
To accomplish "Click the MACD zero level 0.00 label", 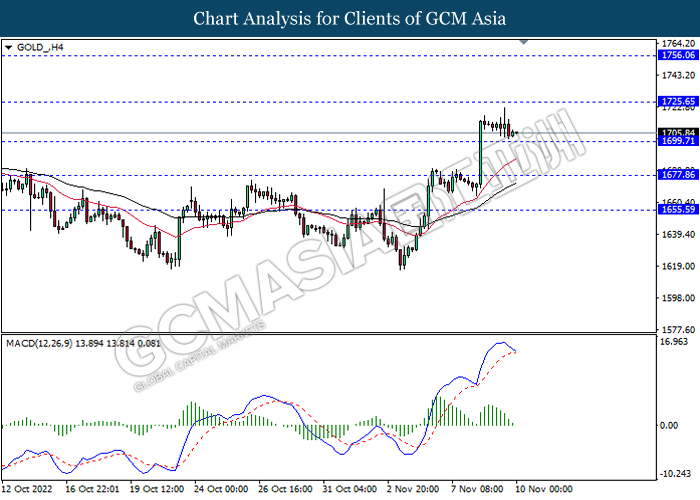I will 669,425.
